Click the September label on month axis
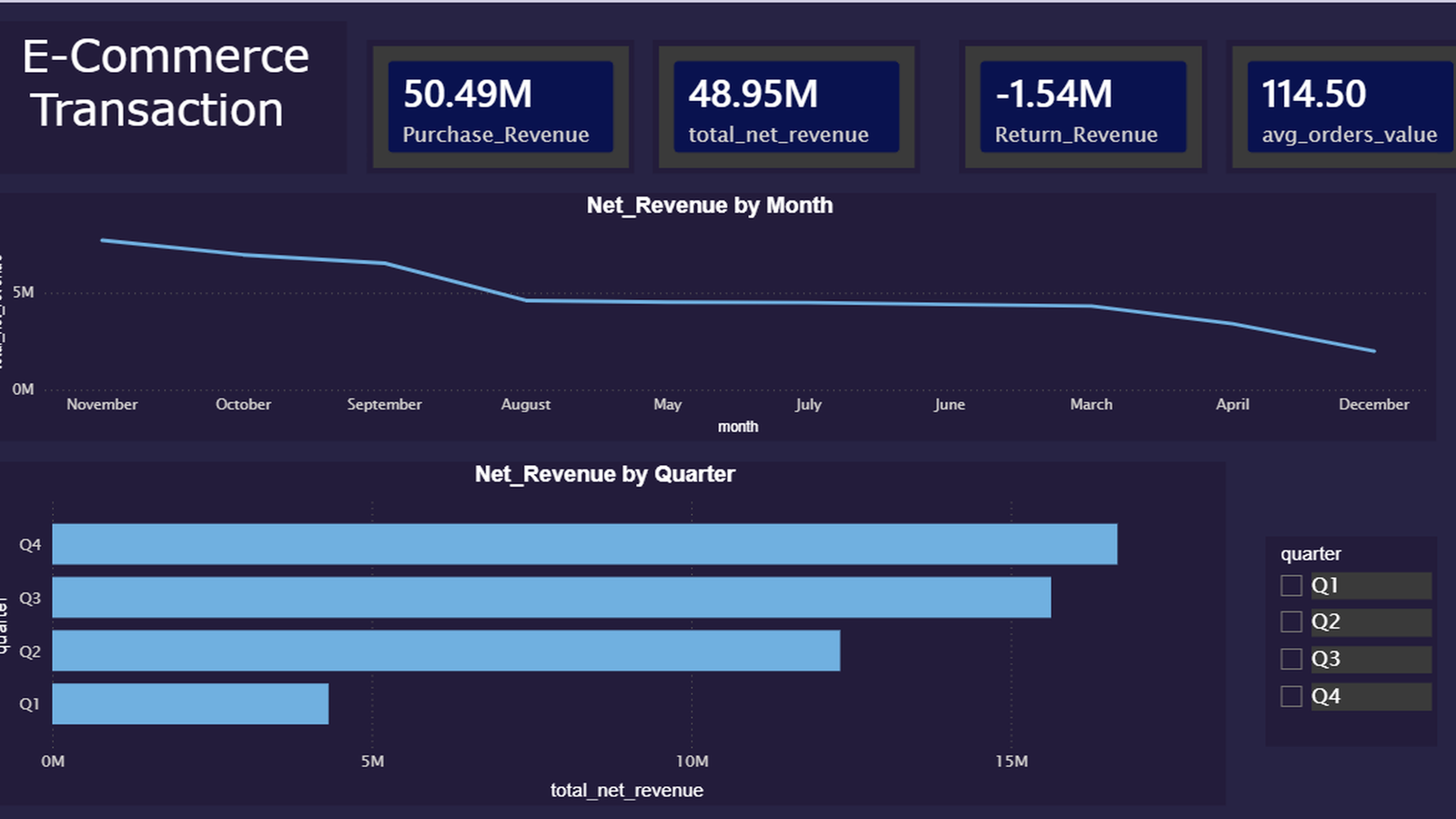The image size is (1456, 819). point(384,404)
